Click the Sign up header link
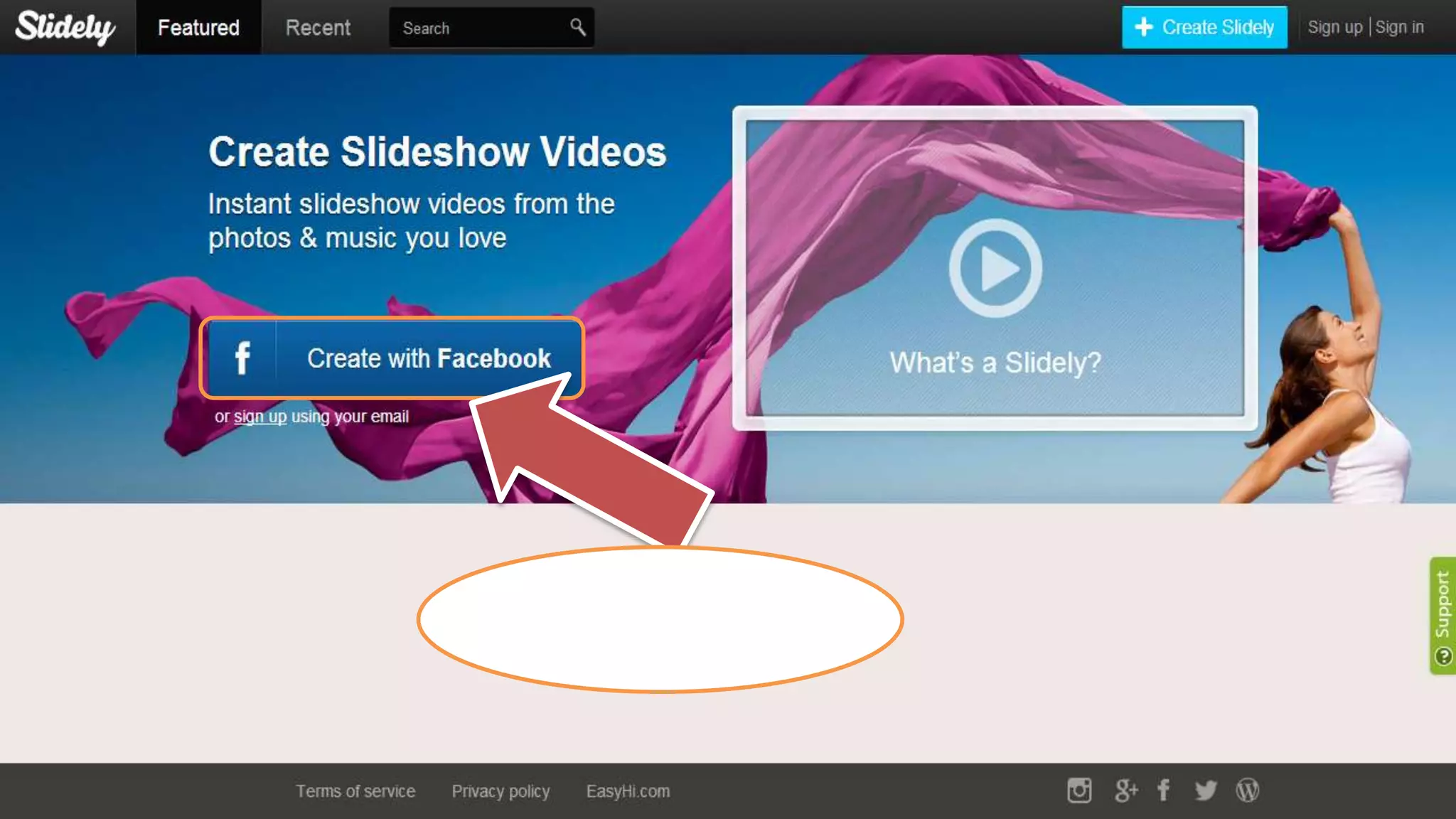The width and height of the screenshot is (1456, 819). pyautogui.click(x=1334, y=27)
